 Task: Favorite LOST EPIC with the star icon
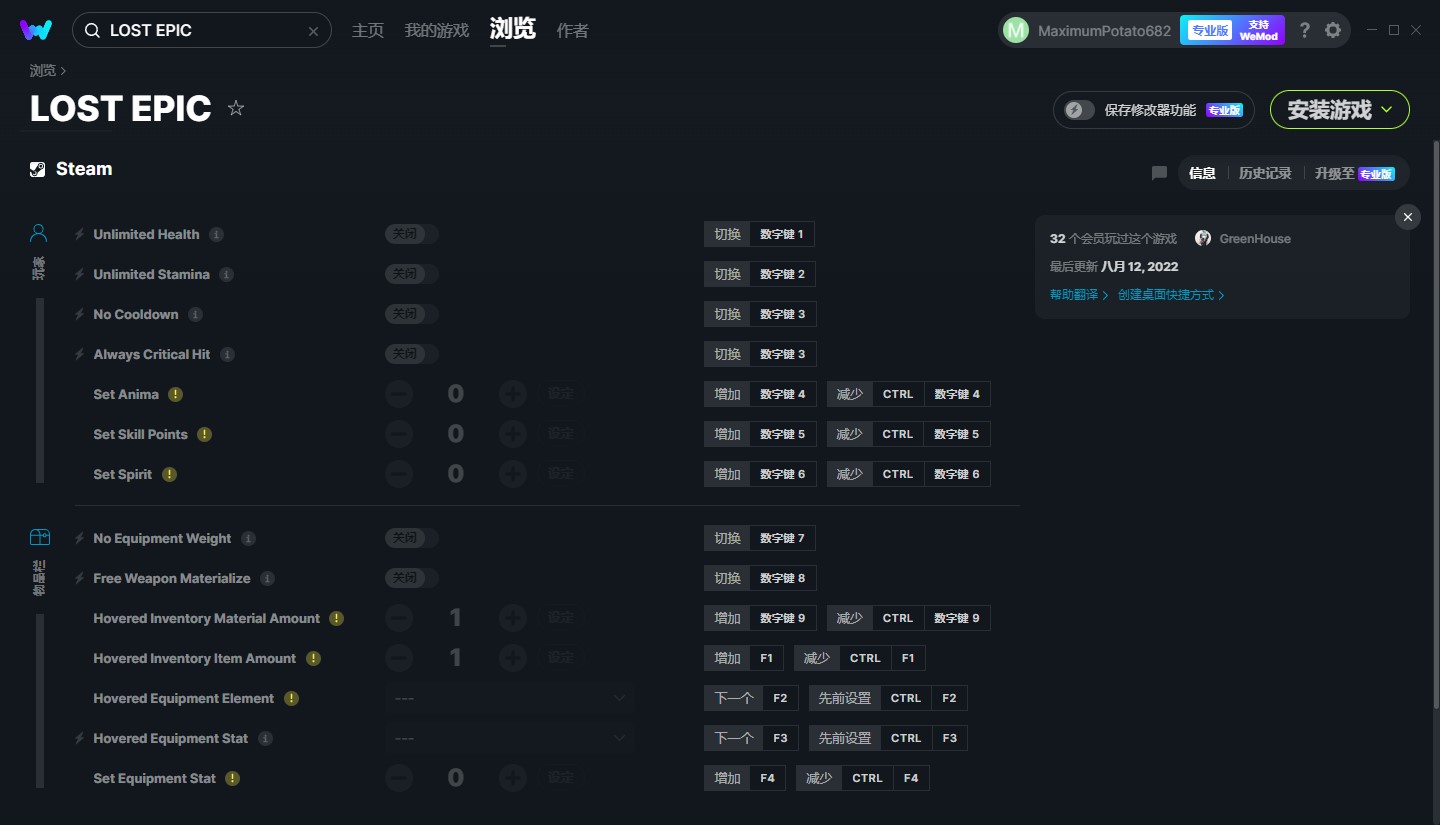coord(236,108)
